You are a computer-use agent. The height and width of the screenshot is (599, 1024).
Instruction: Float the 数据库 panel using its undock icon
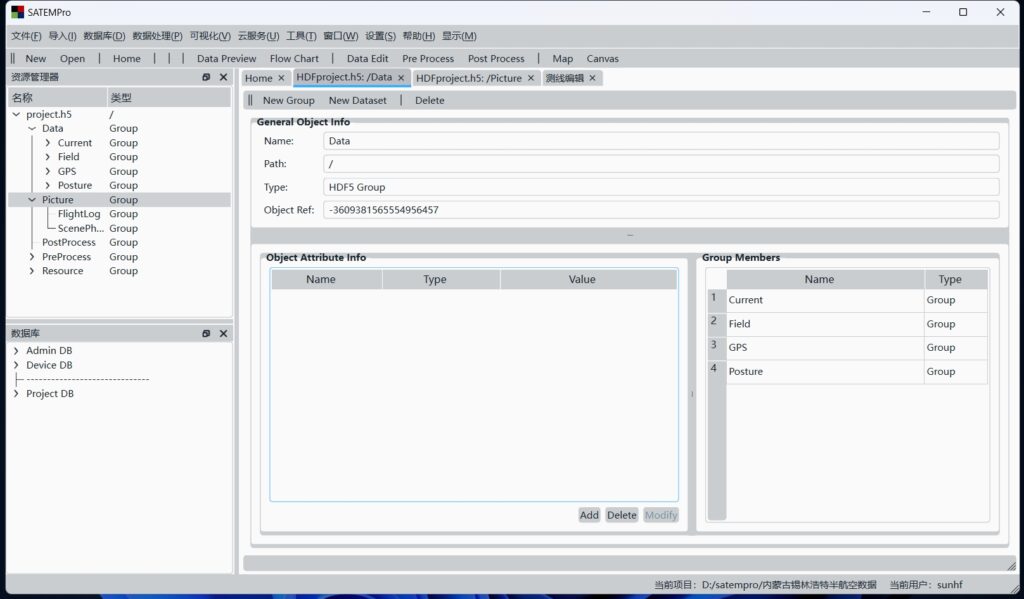pyautogui.click(x=206, y=333)
